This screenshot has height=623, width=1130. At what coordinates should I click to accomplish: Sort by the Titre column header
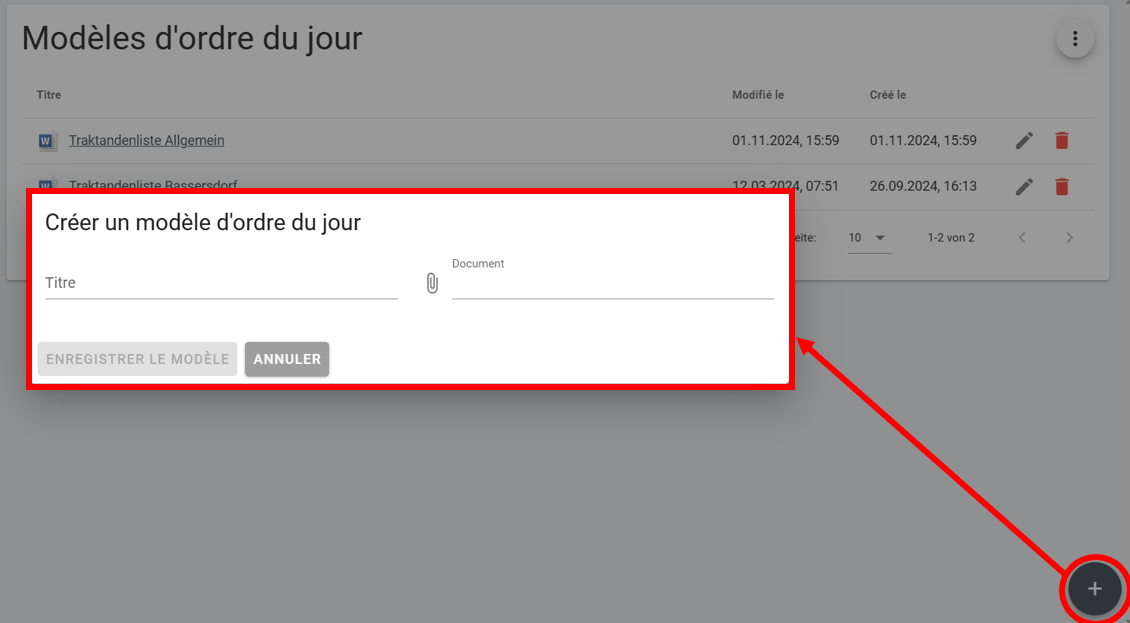tap(49, 95)
